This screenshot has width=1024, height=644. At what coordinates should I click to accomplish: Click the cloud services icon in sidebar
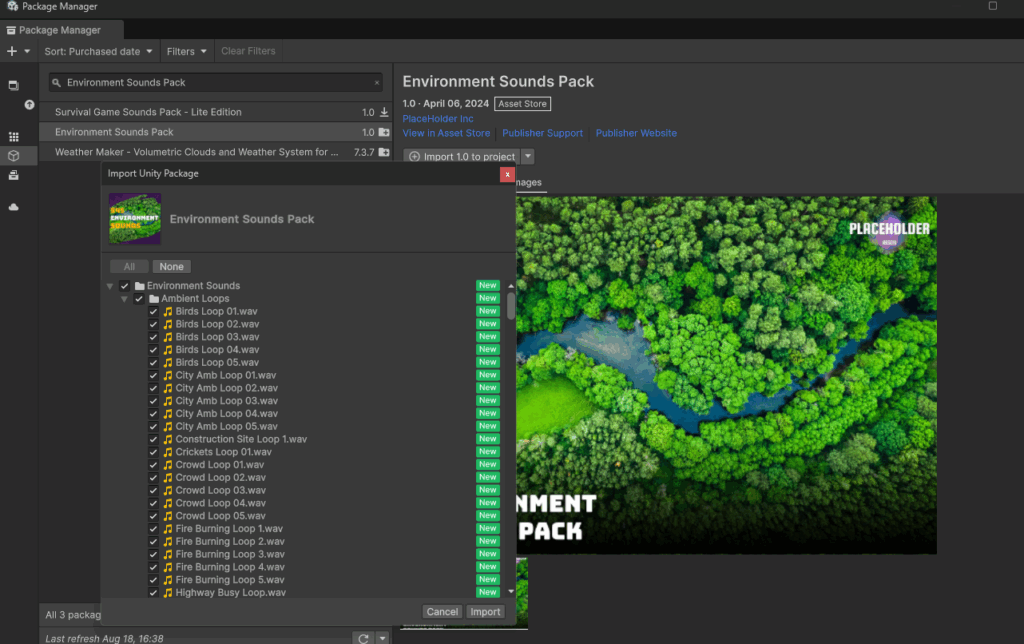[14, 207]
